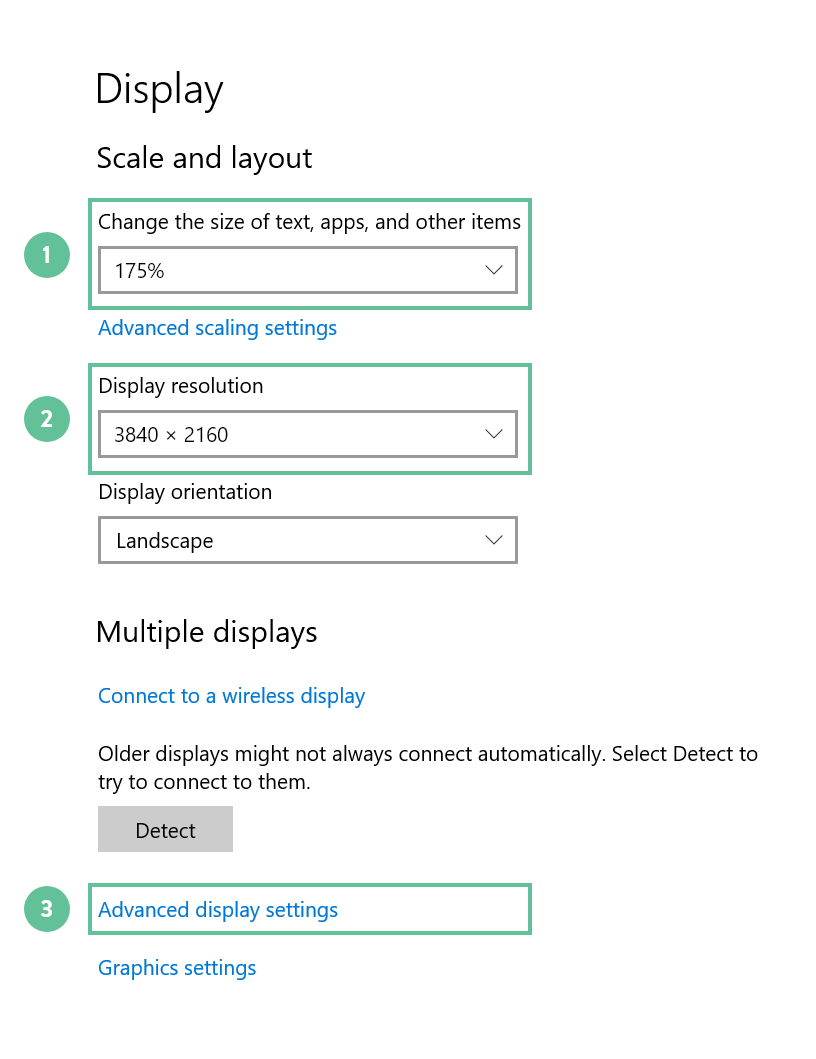Open Graphics settings
The width and height of the screenshot is (816, 1059).
(177, 967)
